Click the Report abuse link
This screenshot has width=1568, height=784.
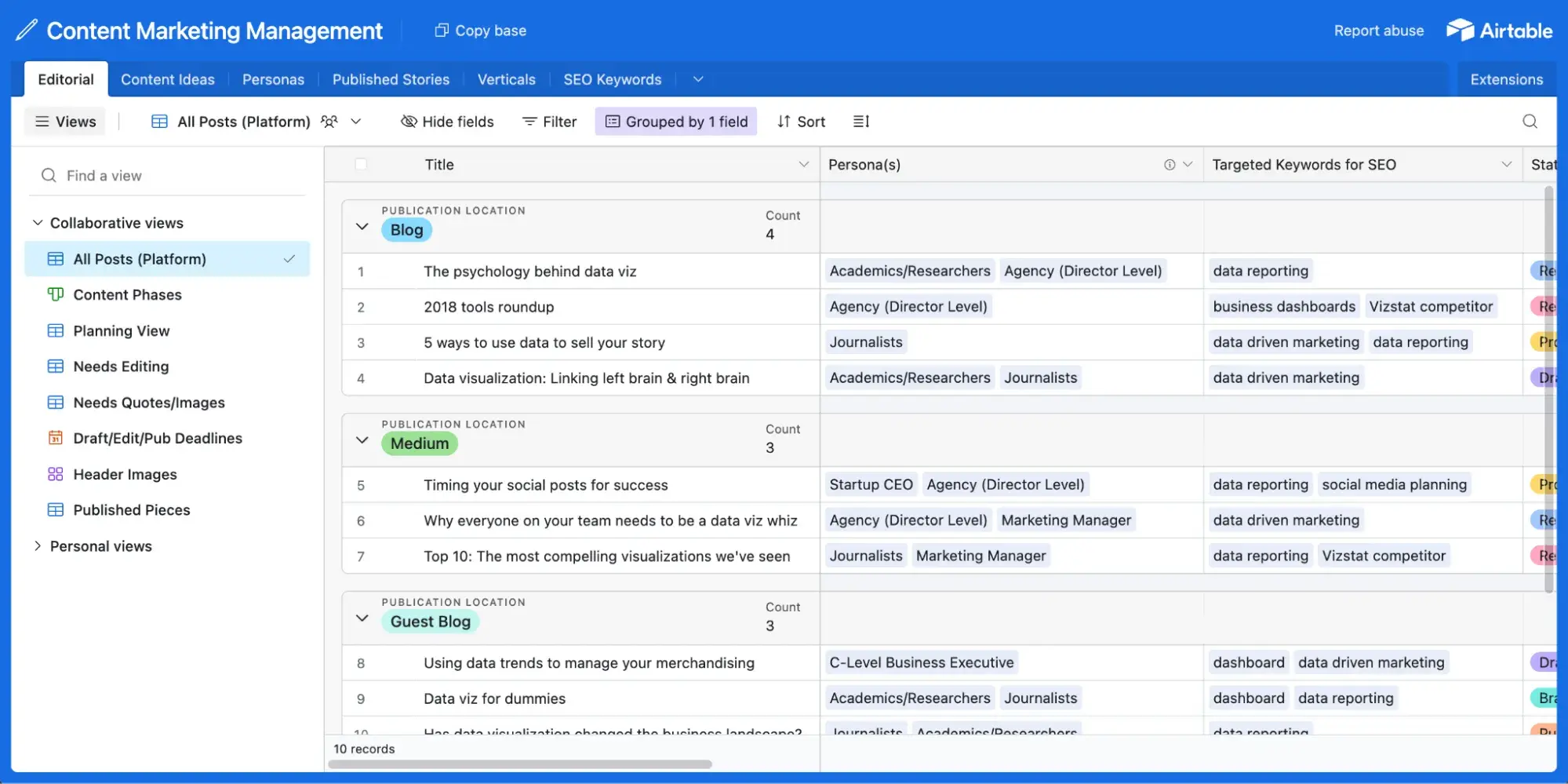coord(1378,30)
